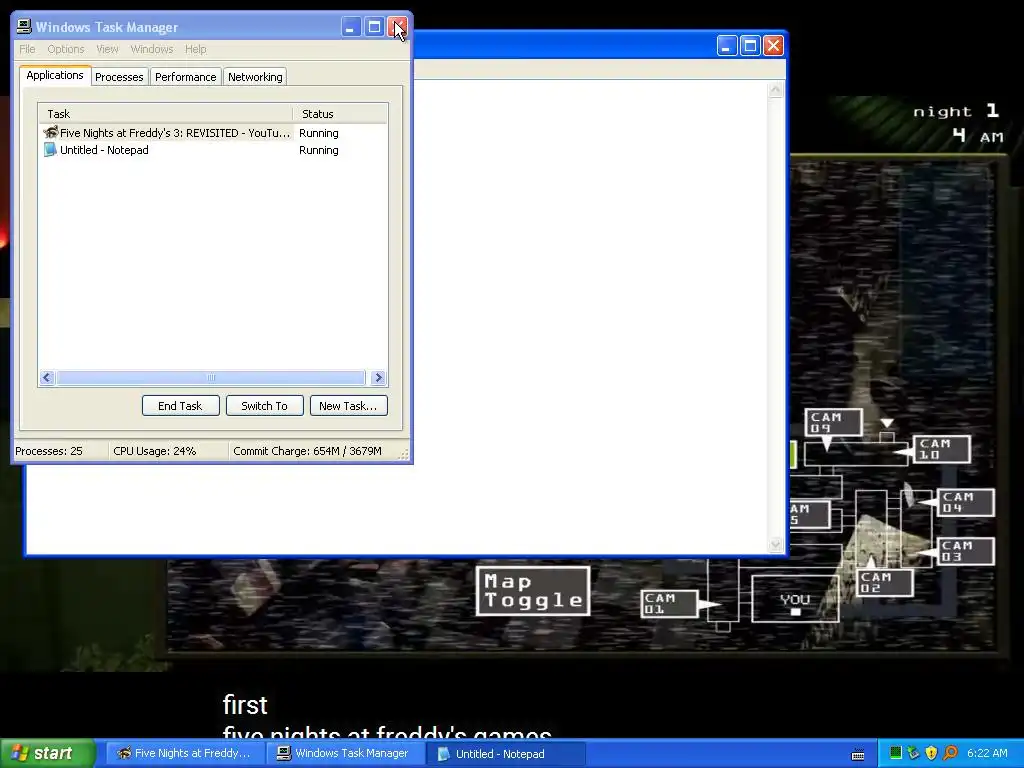
Task: Click the task list horizontal scrollbar thumb
Action: point(210,377)
